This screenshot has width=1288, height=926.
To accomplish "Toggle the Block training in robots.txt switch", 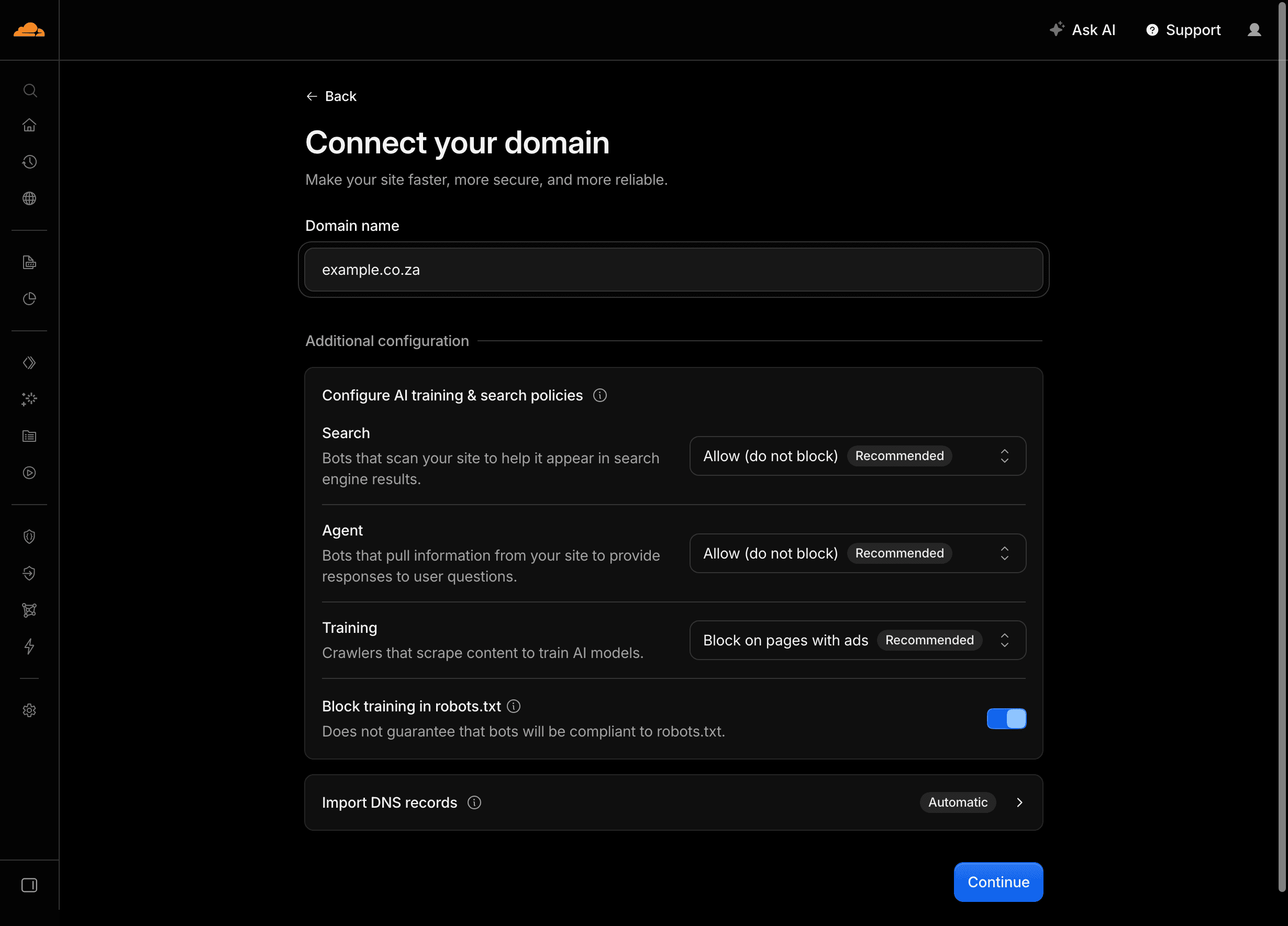I will click(x=1006, y=718).
